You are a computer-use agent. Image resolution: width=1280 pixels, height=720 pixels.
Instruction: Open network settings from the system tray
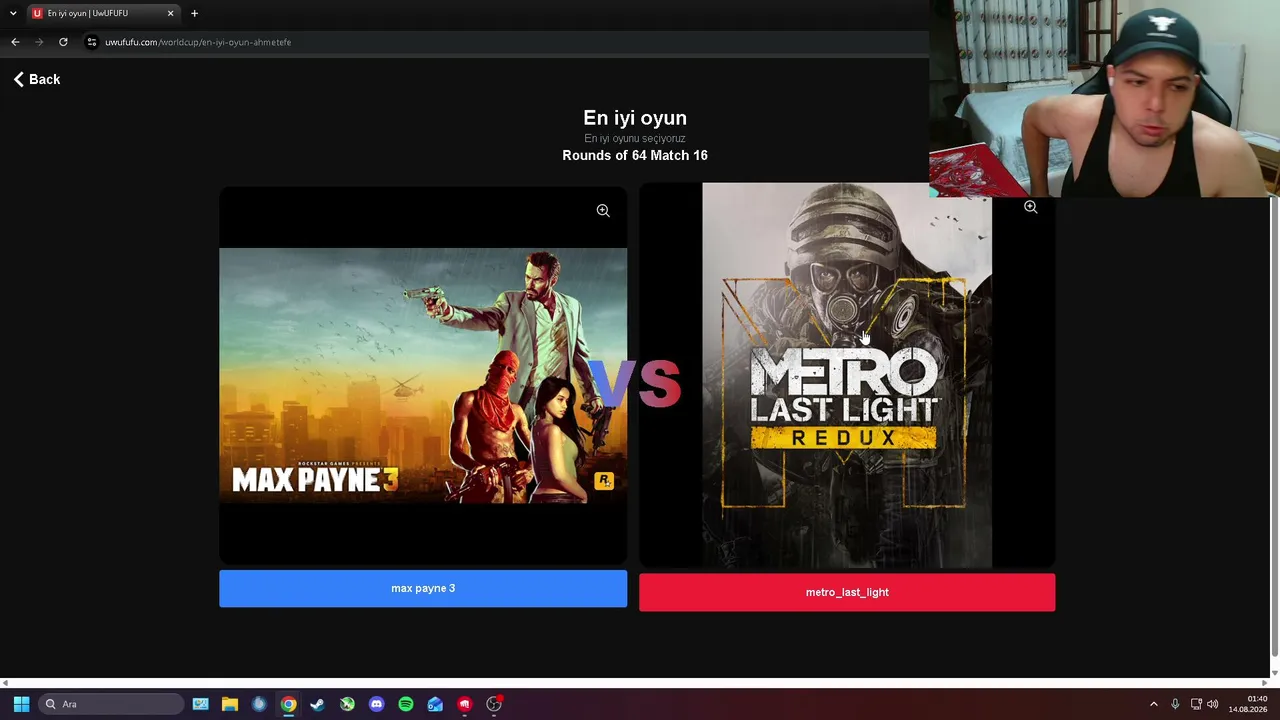(x=1196, y=704)
